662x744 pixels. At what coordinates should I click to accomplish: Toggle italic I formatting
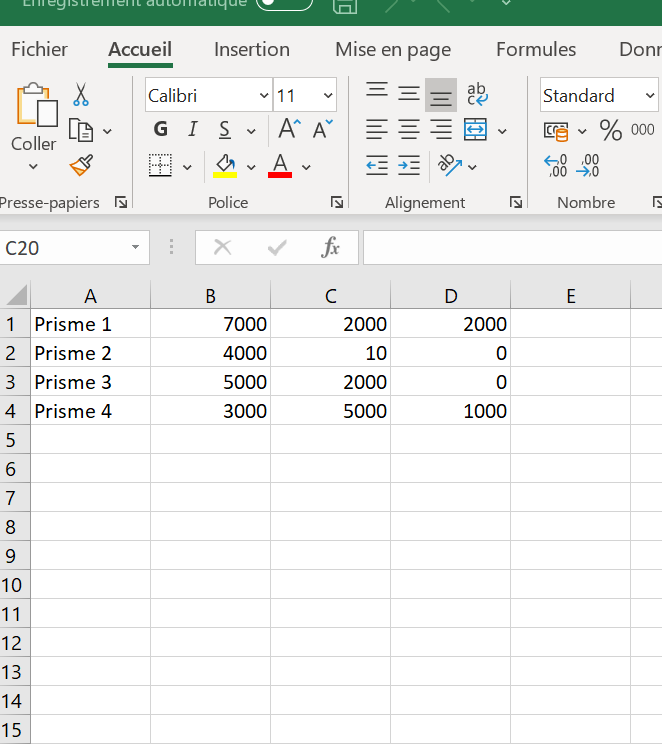click(x=193, y=130)
